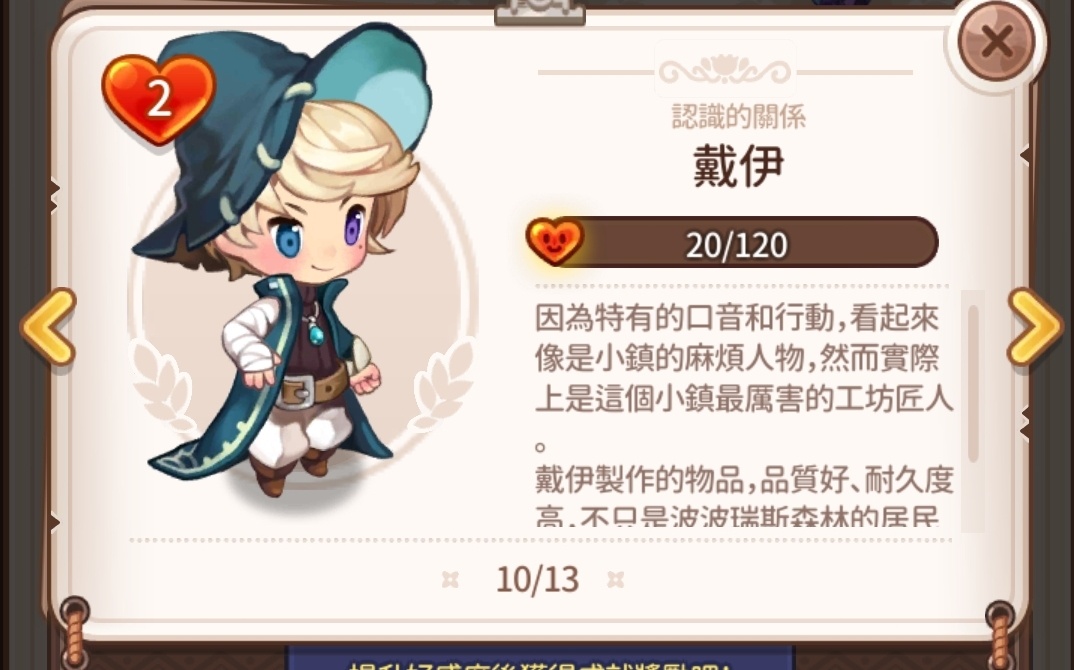Click the 20/120 affection progress bar
The width and height of the screenshot is (1074, 670).
point(733,243)
